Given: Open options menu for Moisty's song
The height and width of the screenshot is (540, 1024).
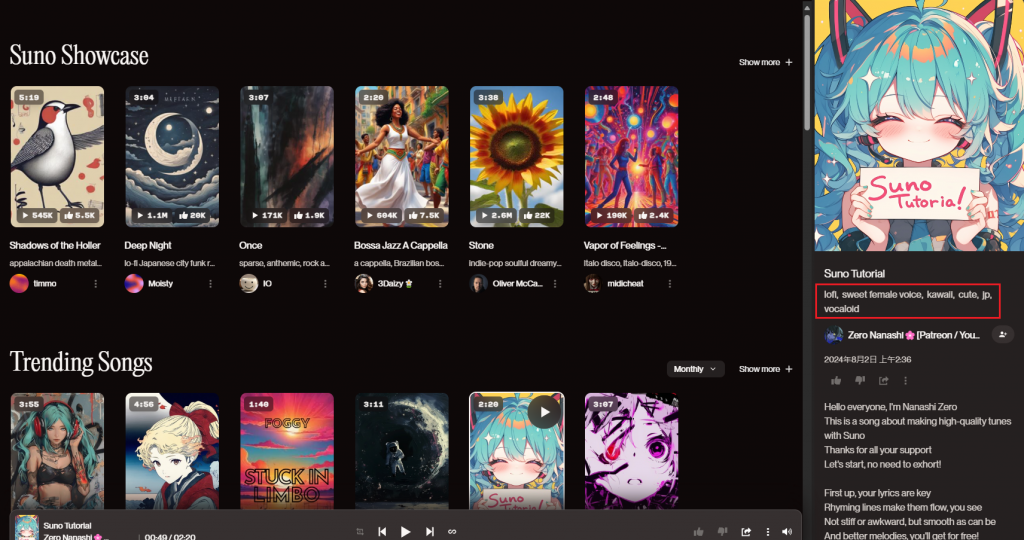Looking at the screenshot, I should [210, 283].
